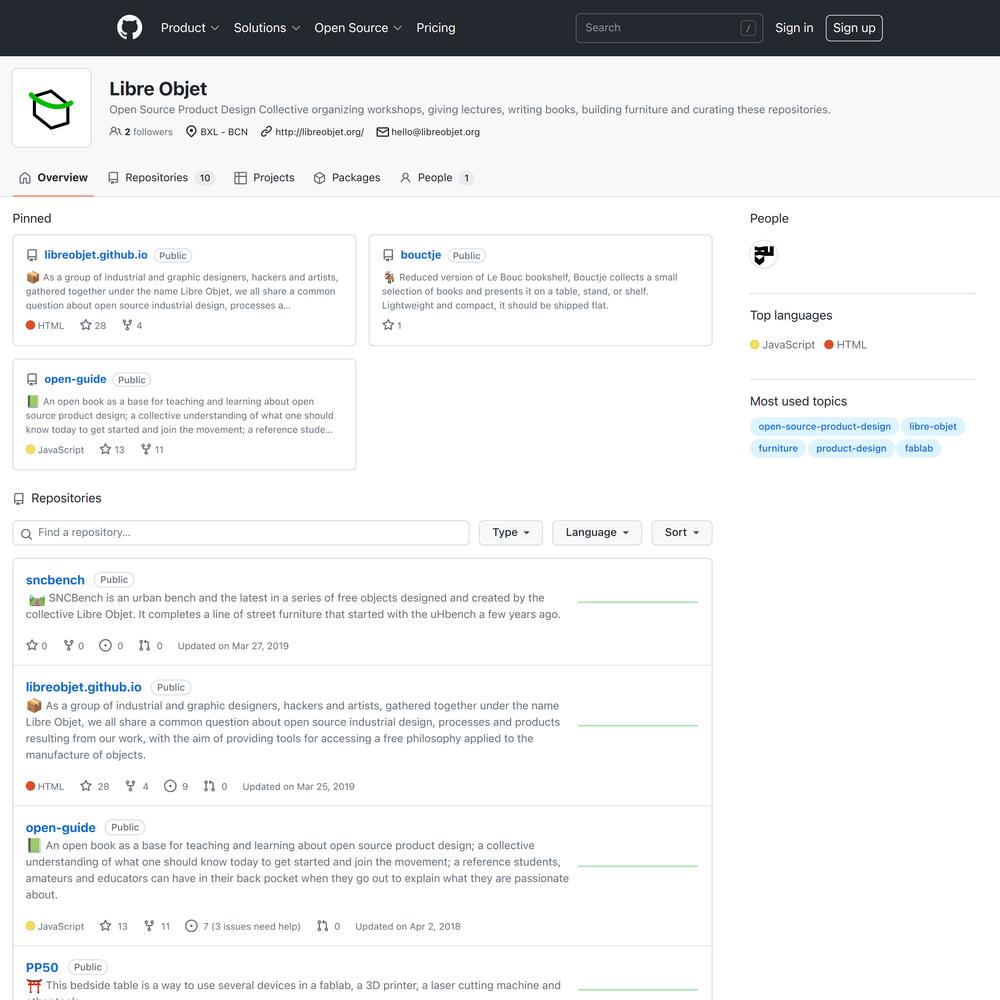Open forks count 4 on pinned libreobjet.github.io
Image resolution: width=1000 pixels, height=1000 pixels.
[132, 325]
